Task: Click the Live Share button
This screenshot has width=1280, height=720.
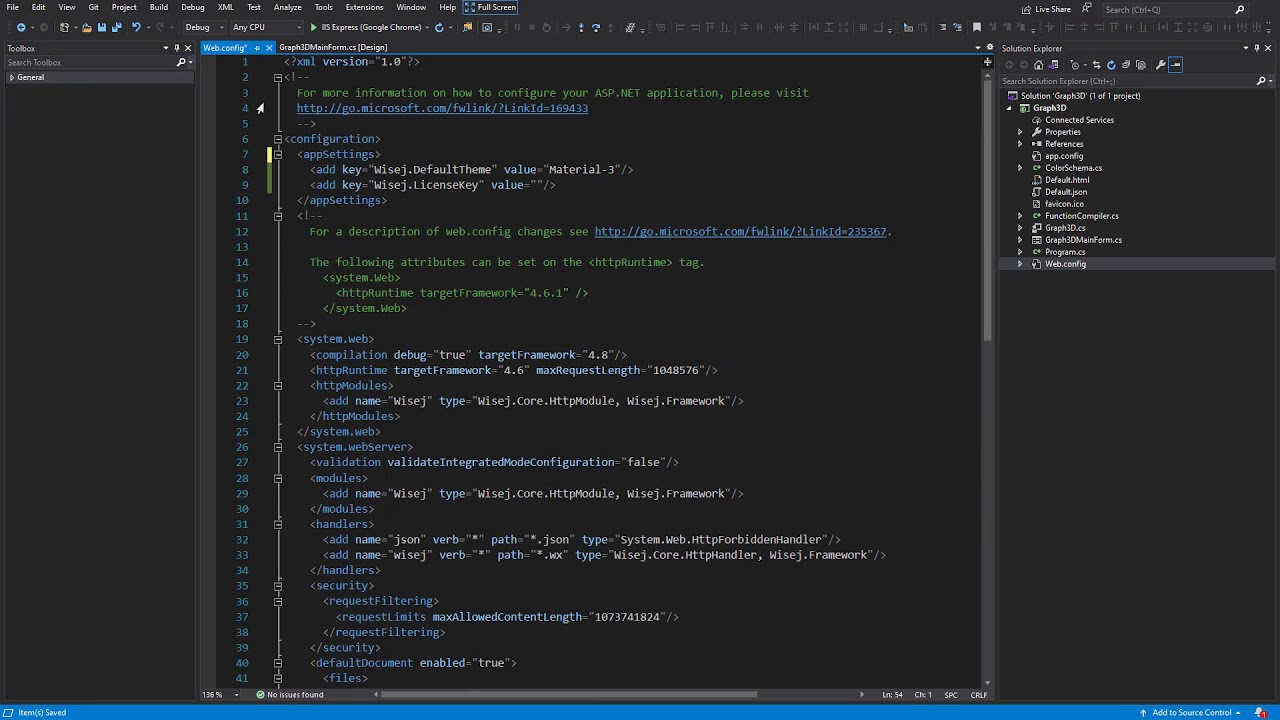Action: (1046, 9)
